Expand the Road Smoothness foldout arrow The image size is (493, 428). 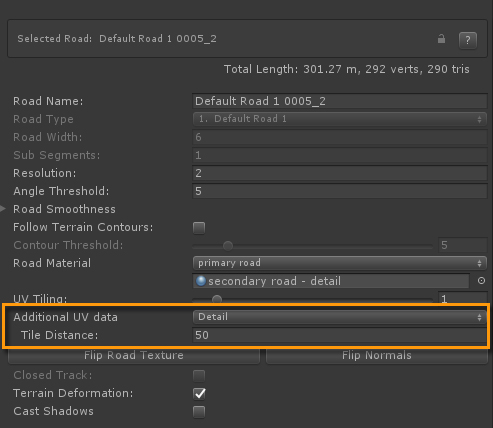3,209
